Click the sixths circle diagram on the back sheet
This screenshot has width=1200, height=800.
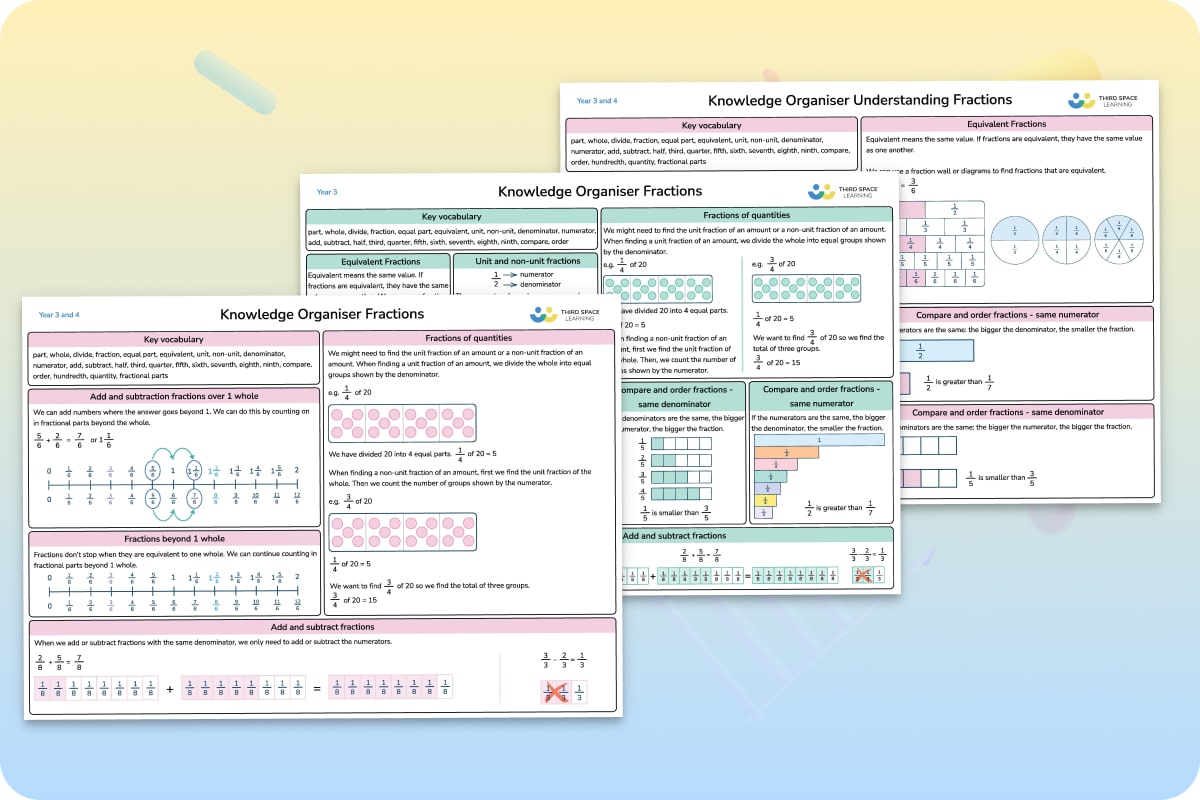coord(1118,240)
